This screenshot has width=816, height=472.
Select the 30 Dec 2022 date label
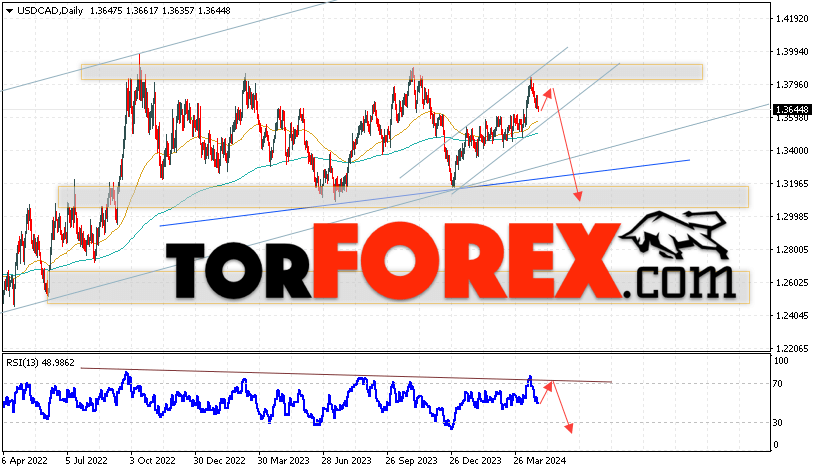pos(219,461)
